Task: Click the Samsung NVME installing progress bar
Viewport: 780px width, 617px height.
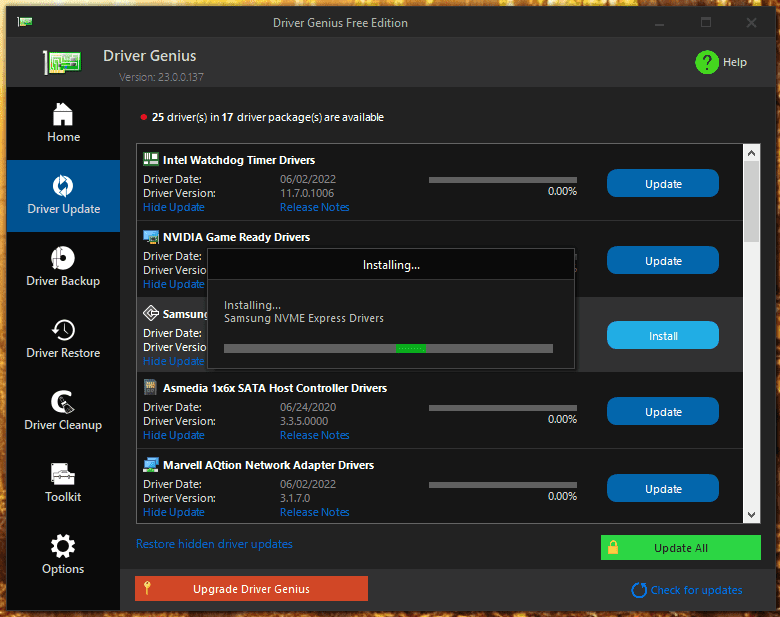Action: click(388, 348)
